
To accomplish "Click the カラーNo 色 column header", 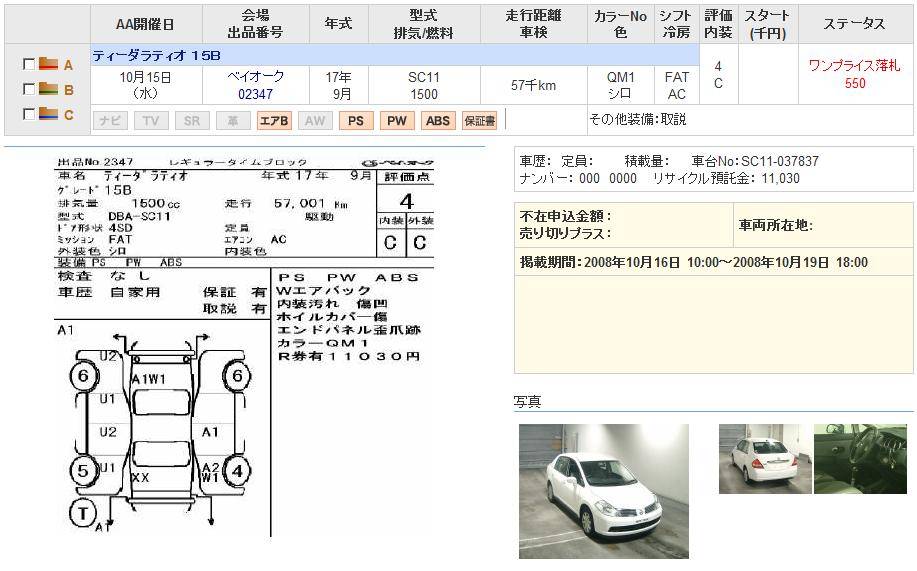I will (620, 24).
